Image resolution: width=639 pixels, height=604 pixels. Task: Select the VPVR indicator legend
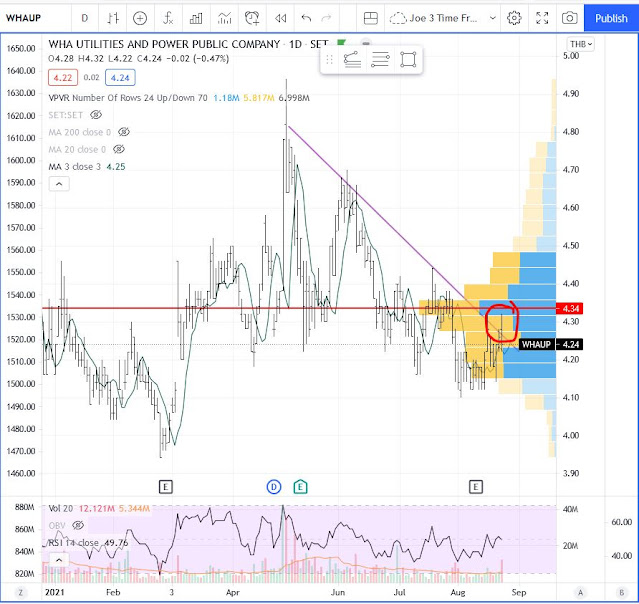coord(128,98)
